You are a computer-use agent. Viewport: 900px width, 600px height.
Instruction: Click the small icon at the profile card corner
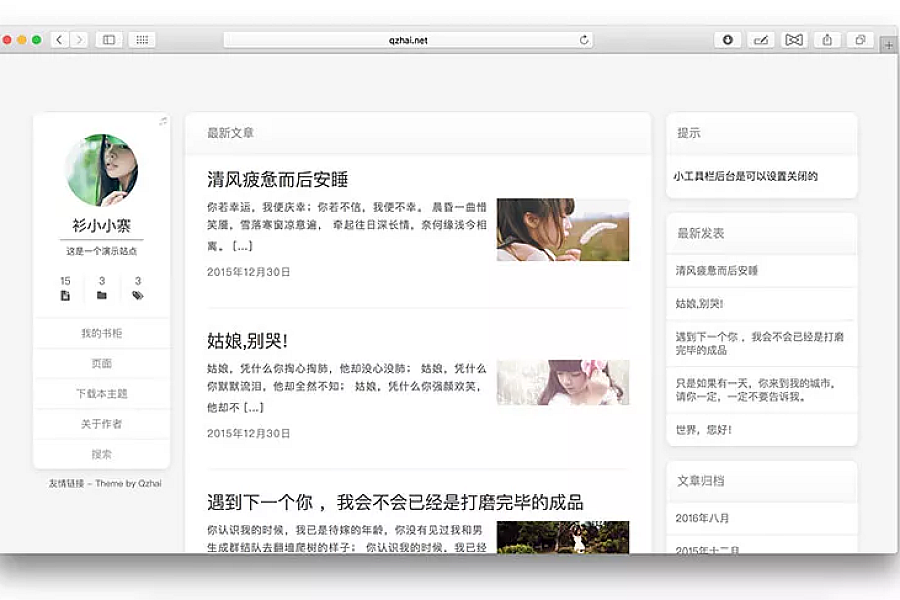point(164,121)
